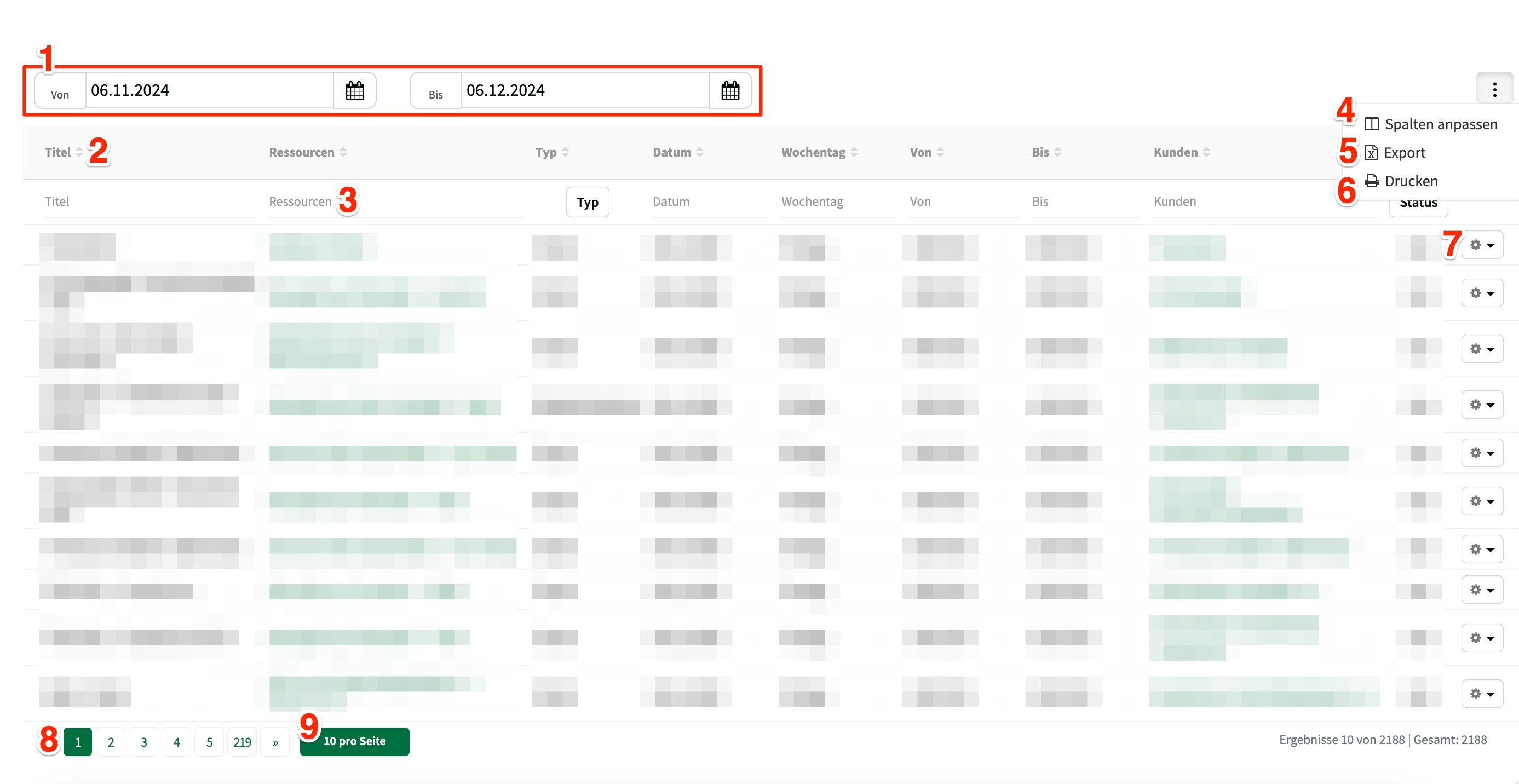1519x784 pixels.
Task: Click the Export spreadsheet icon
Action: (x=1371, y=153)
